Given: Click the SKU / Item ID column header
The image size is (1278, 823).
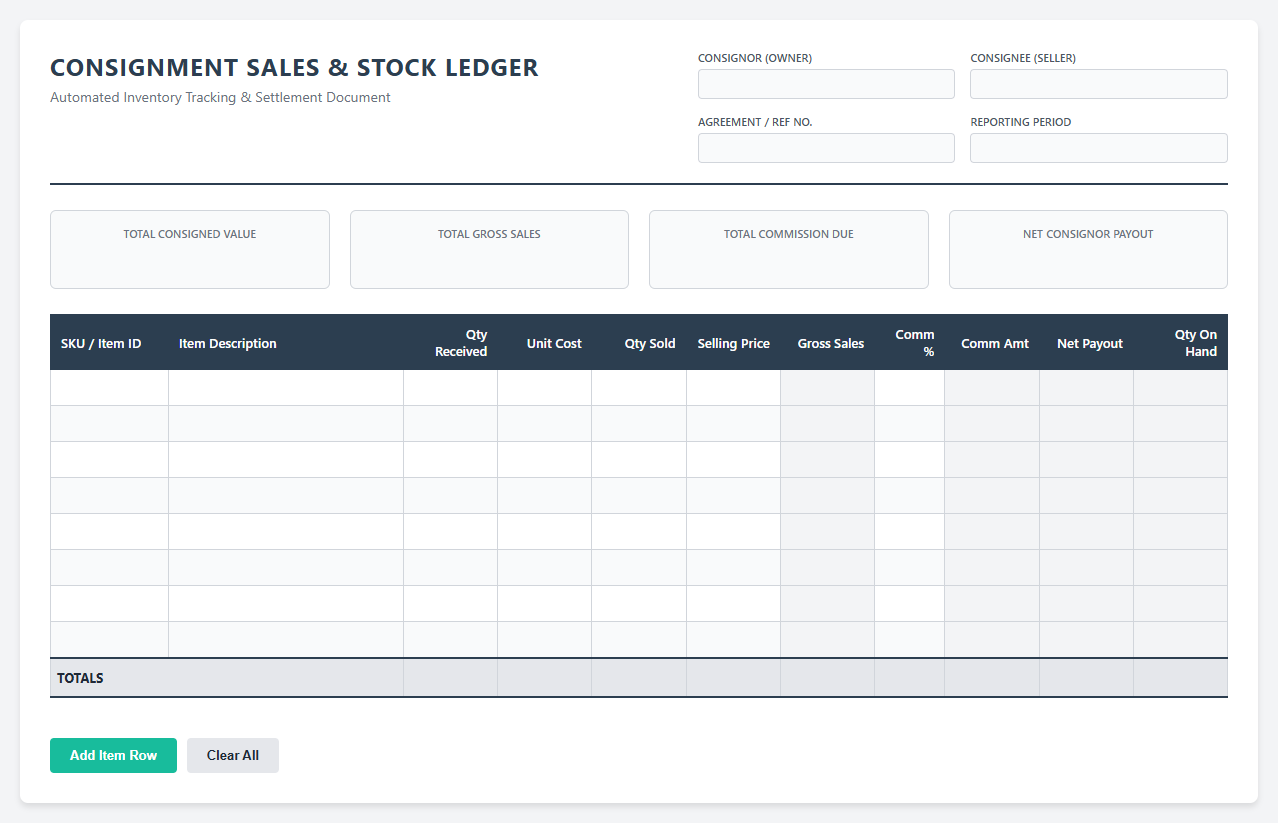Looking at the screenshot, I should 109,343.
